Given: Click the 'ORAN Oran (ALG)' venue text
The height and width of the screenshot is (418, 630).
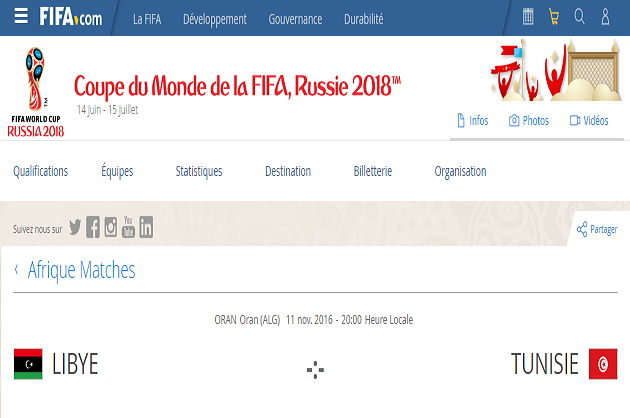Looking at the screenshot, I should tap(247, 320).
